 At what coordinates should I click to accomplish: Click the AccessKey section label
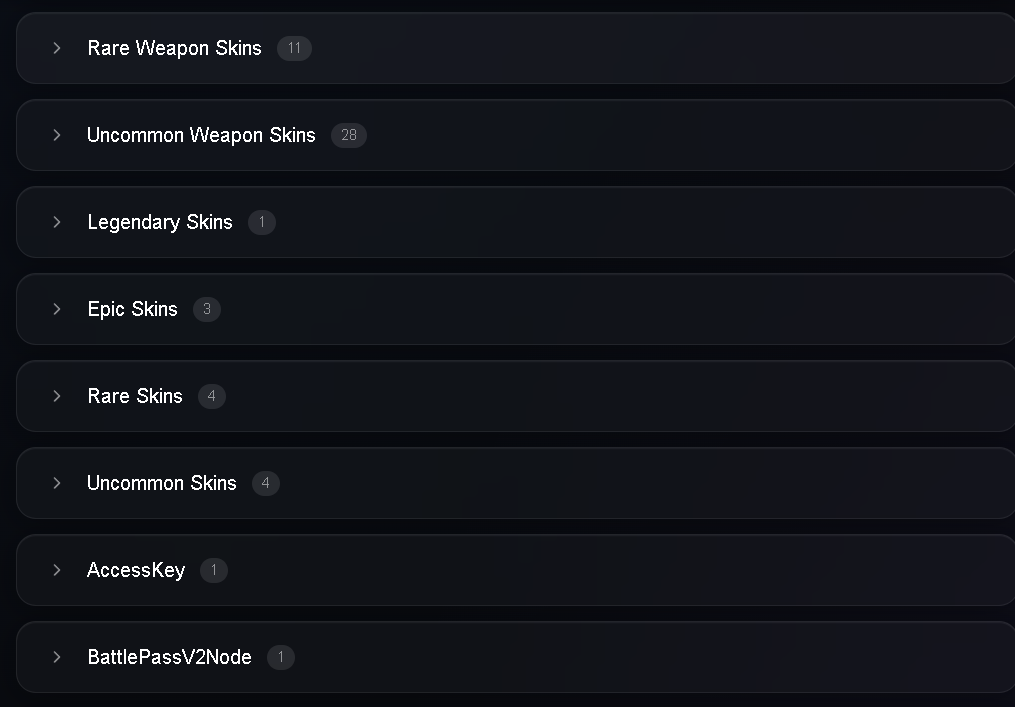[136, 570]
